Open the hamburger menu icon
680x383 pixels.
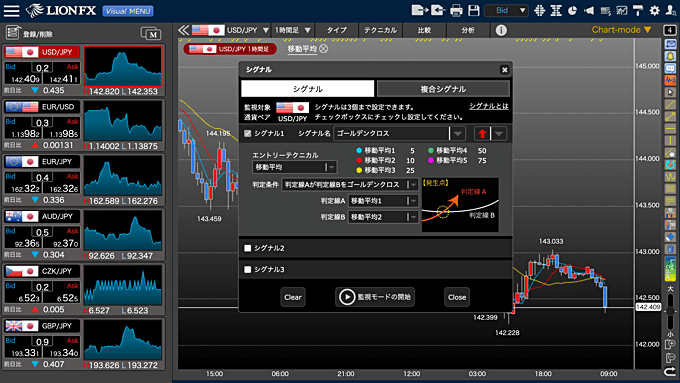11,10
